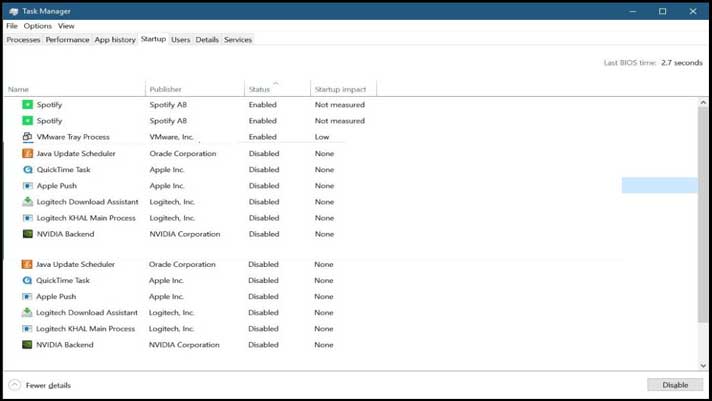
Task: Click Spotify AB in the second Spotify row
Action: tap(168, 121)
